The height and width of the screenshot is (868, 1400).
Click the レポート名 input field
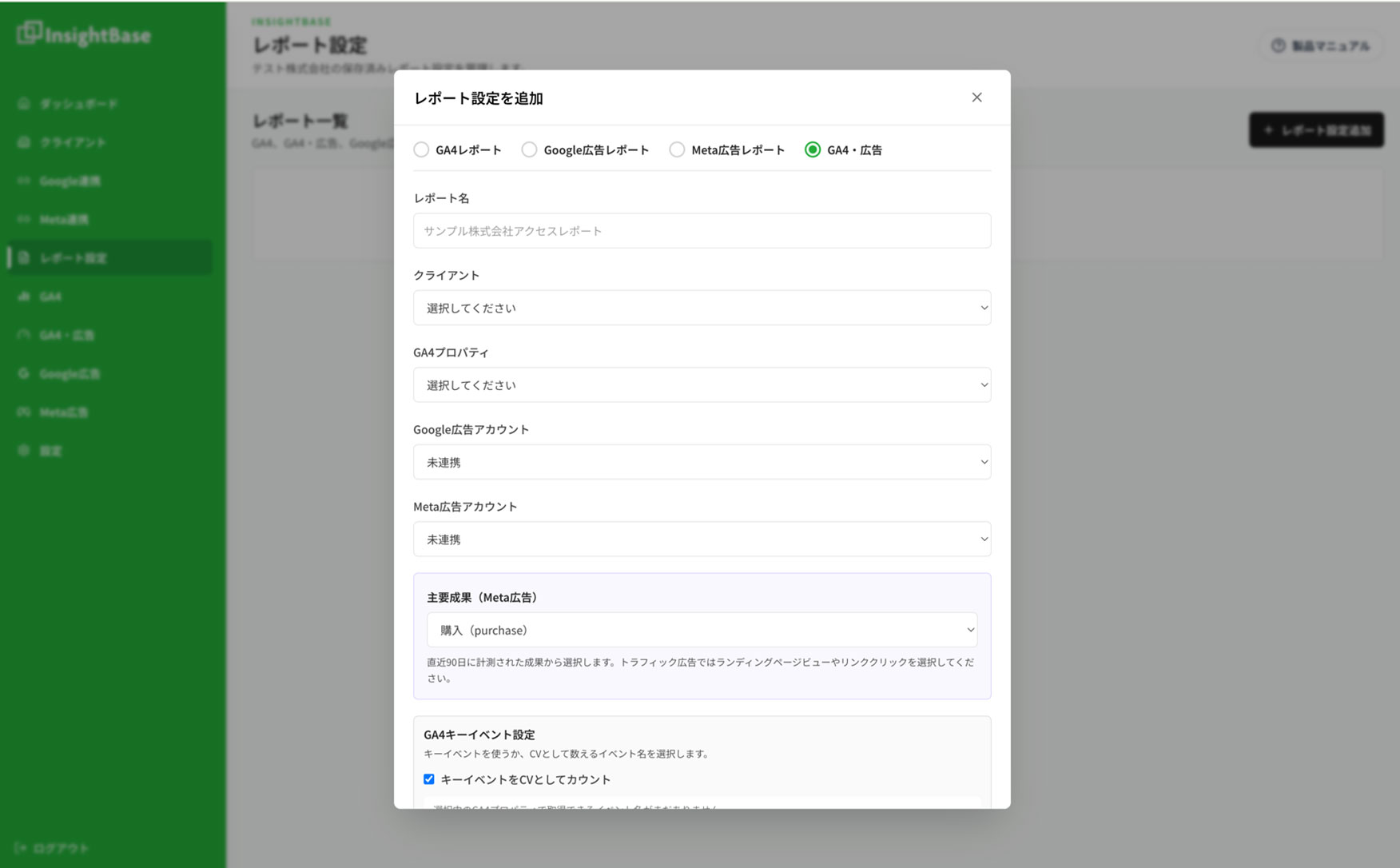(702, 230)
